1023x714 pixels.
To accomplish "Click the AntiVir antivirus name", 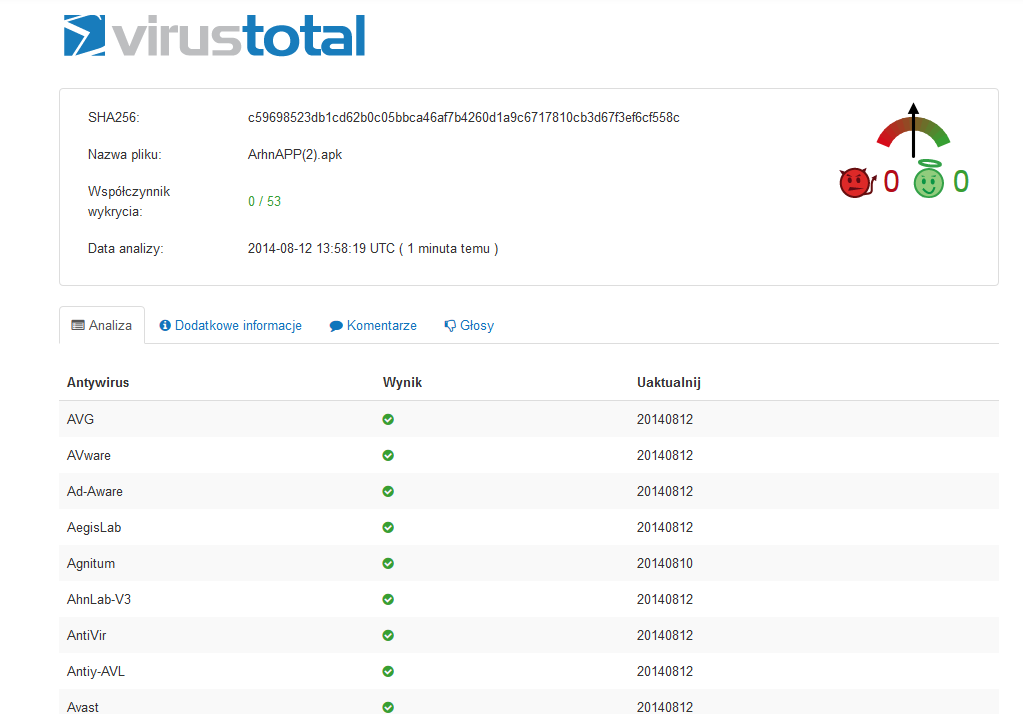I will coord(86,635).
